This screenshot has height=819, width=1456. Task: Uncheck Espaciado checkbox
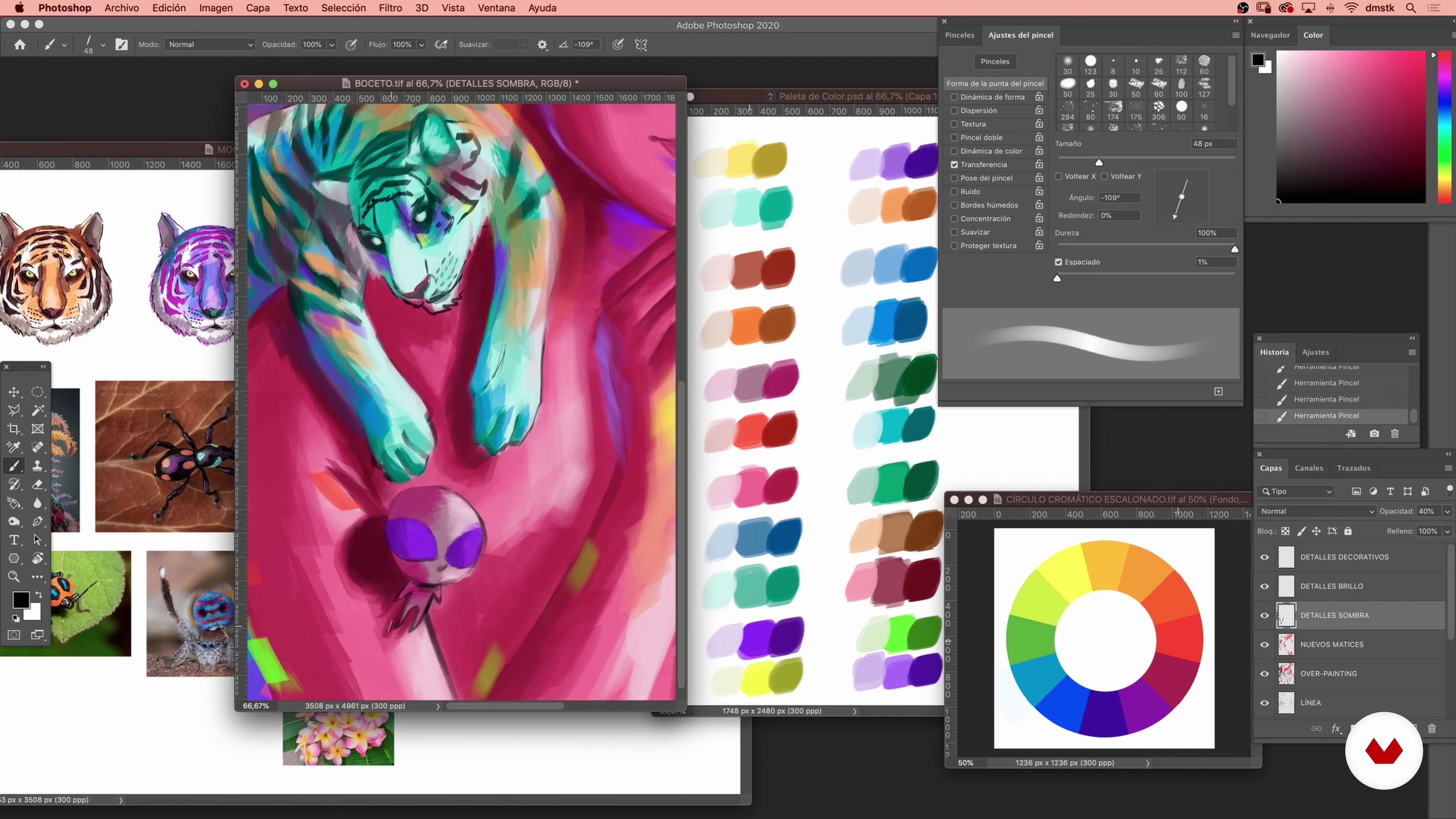click(1059, 262)
